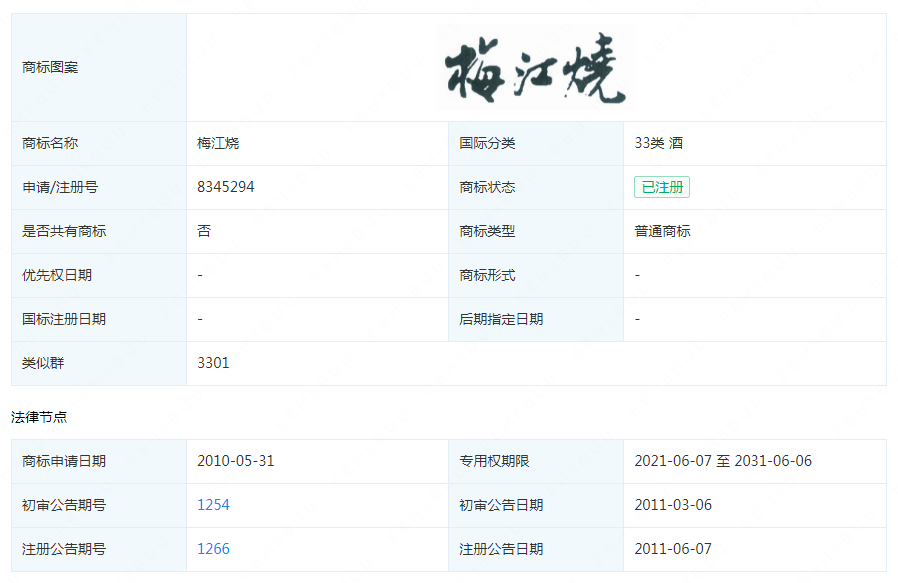898x583 pixels.
Task: Click the 法律节点 section heading
Action: [x=39, y=417]
